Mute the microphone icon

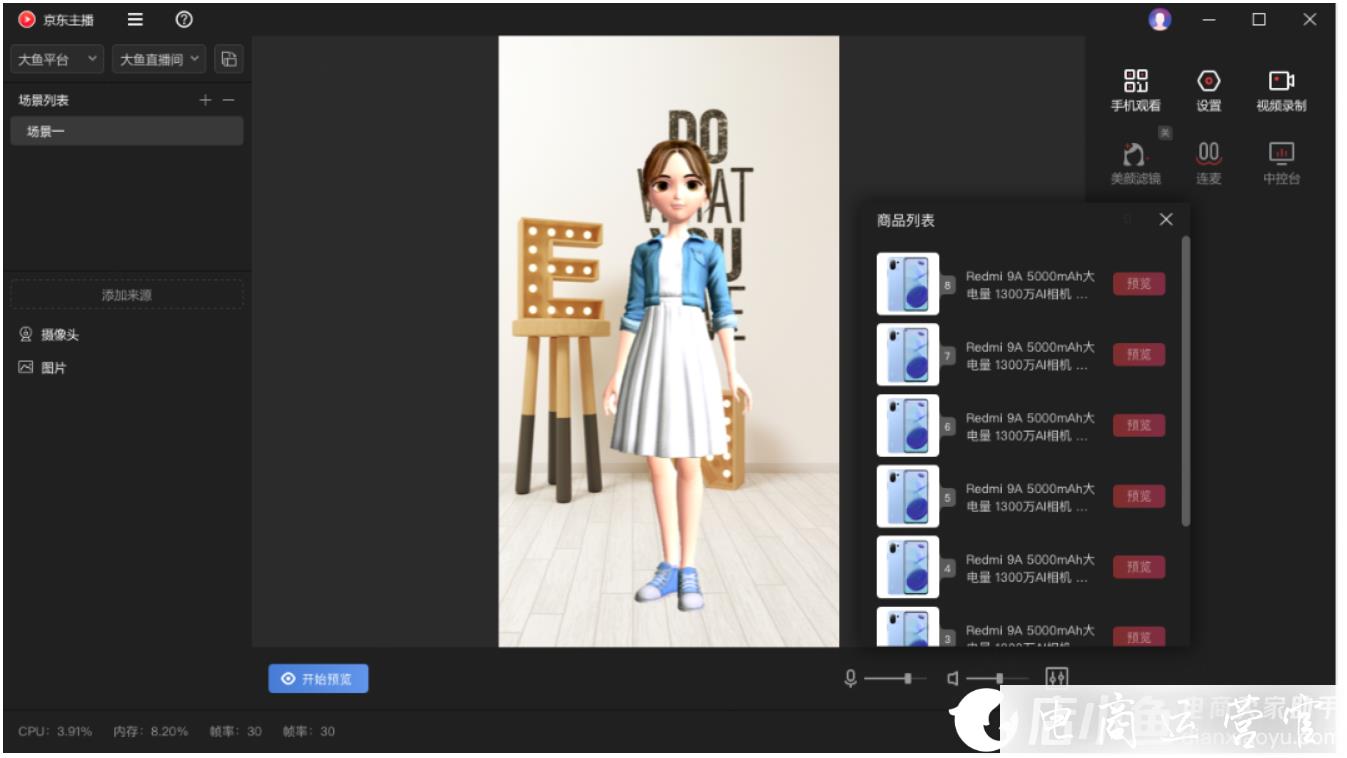[x=851, y=679]
